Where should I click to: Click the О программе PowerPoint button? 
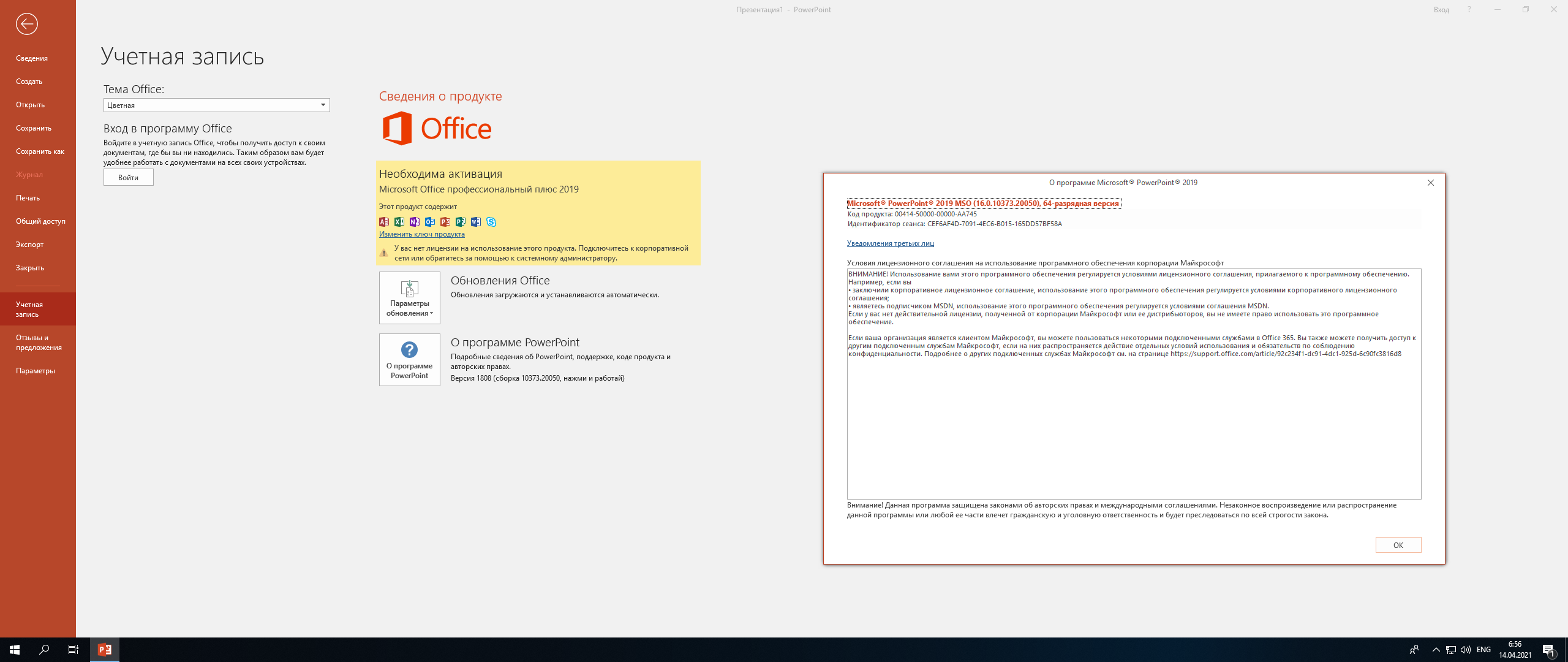[410, 360]
